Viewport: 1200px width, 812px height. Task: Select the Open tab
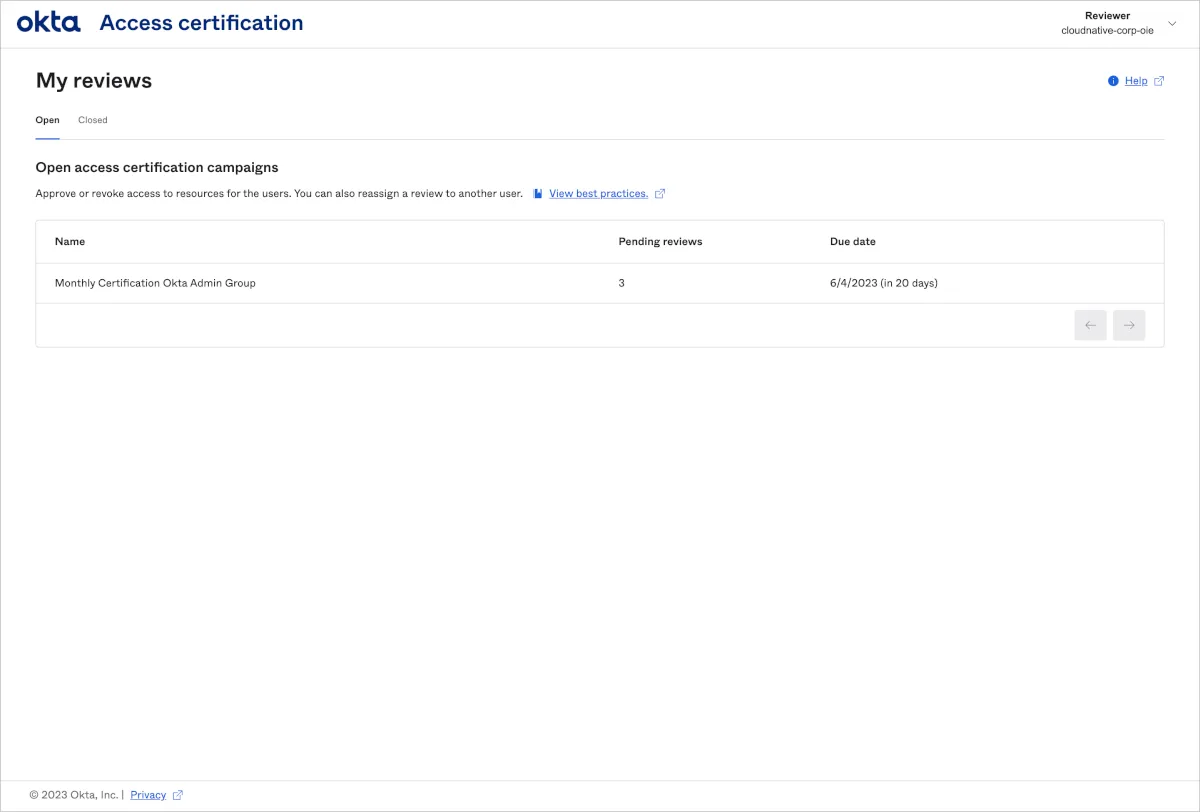(x=47, y=120)
